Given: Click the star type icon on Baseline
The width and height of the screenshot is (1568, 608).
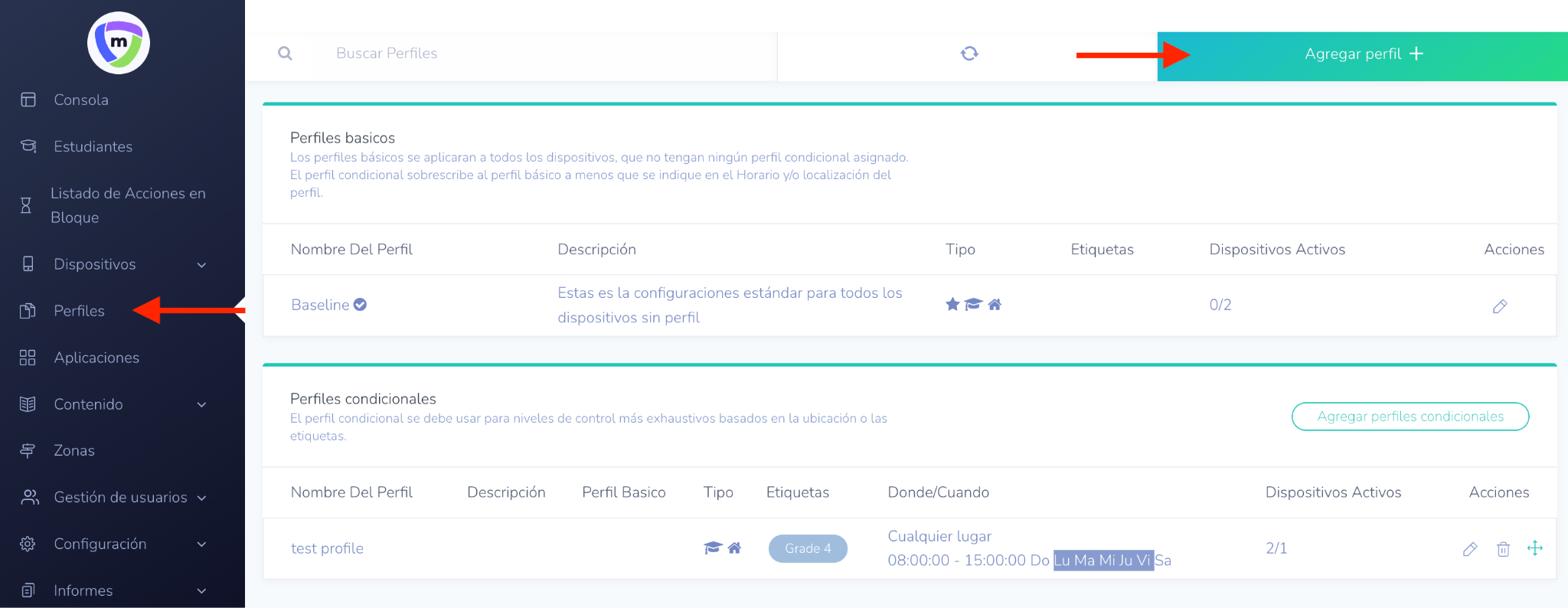Looking at the screenshot, I should [952, 305].
